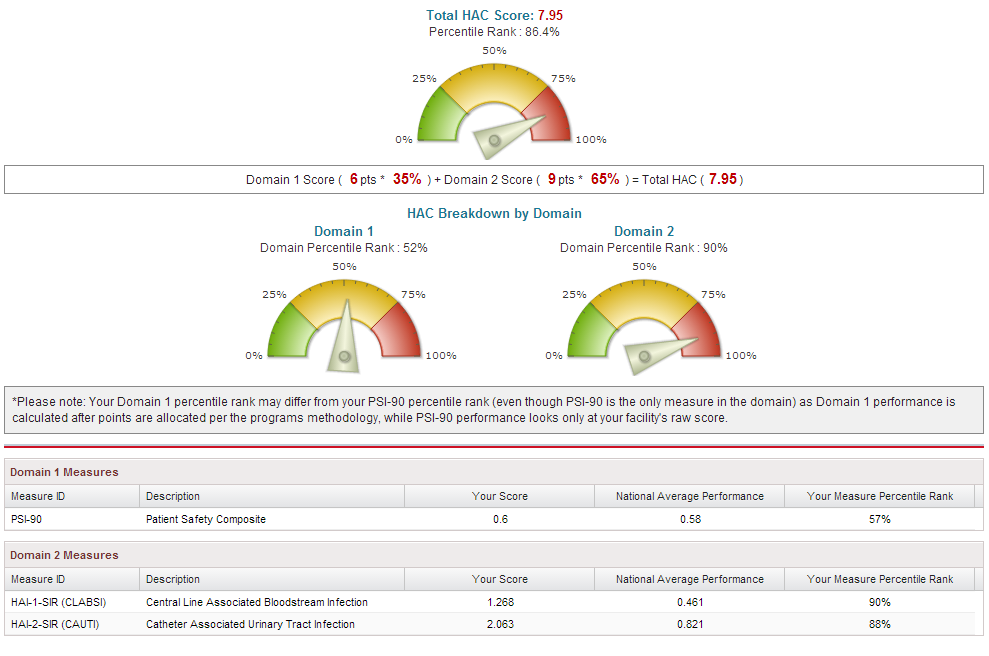Select green zone of Domain 1 gauge
Image resolution: width=989 pixels, height=656 pixels.
point(285,326)
